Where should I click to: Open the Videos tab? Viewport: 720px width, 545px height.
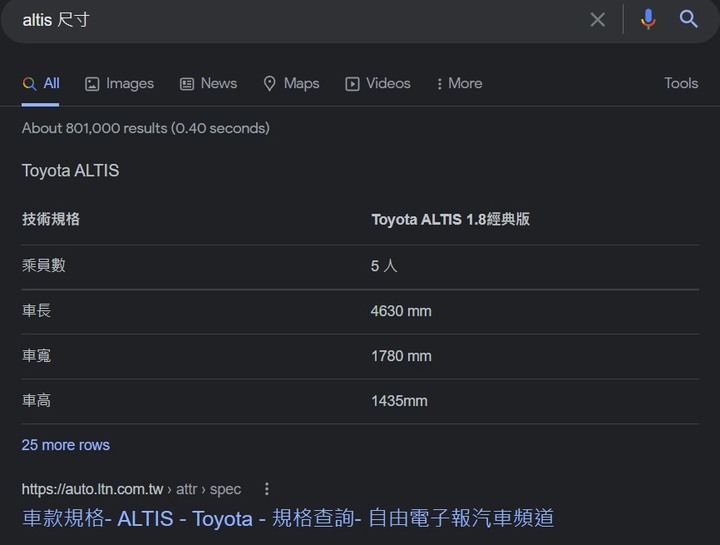click(x=377, y=84)
